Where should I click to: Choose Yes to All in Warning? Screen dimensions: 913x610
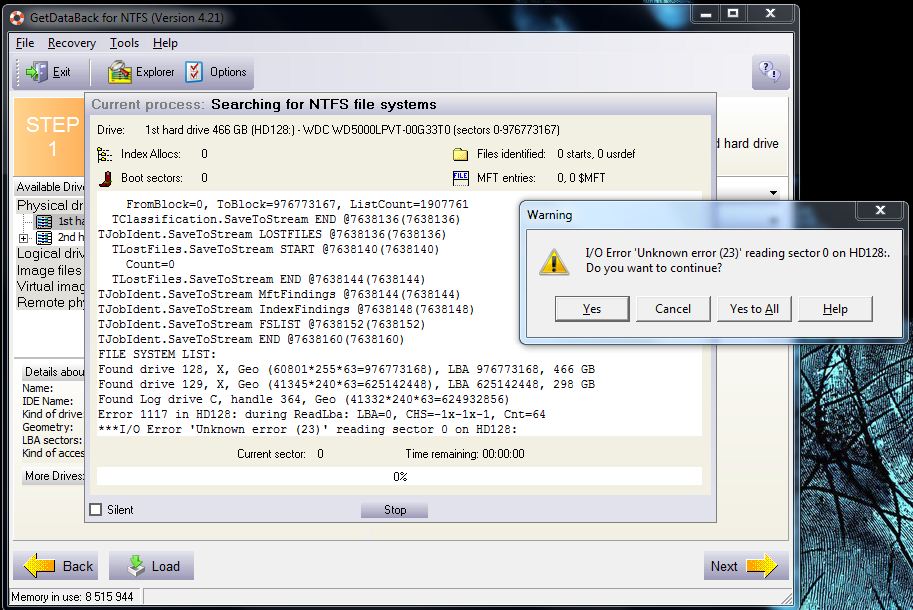(755, 309)
